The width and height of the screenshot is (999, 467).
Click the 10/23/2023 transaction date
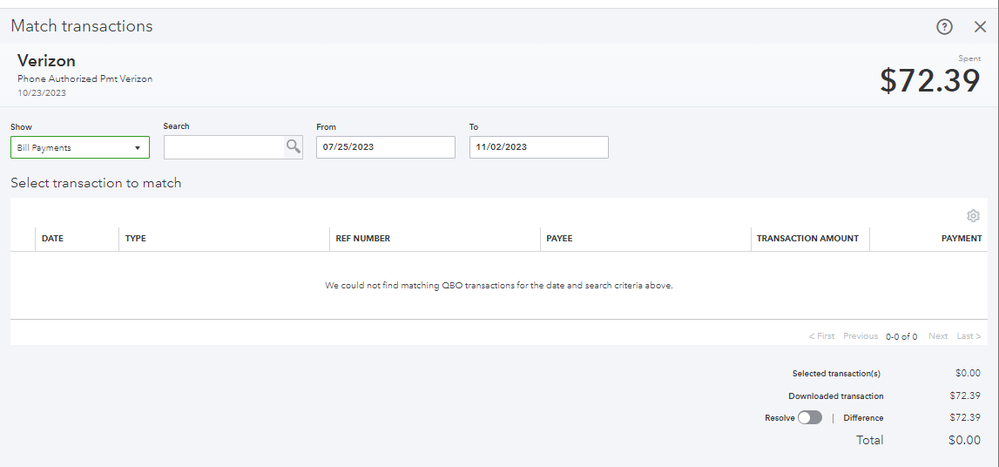[41, 93]
